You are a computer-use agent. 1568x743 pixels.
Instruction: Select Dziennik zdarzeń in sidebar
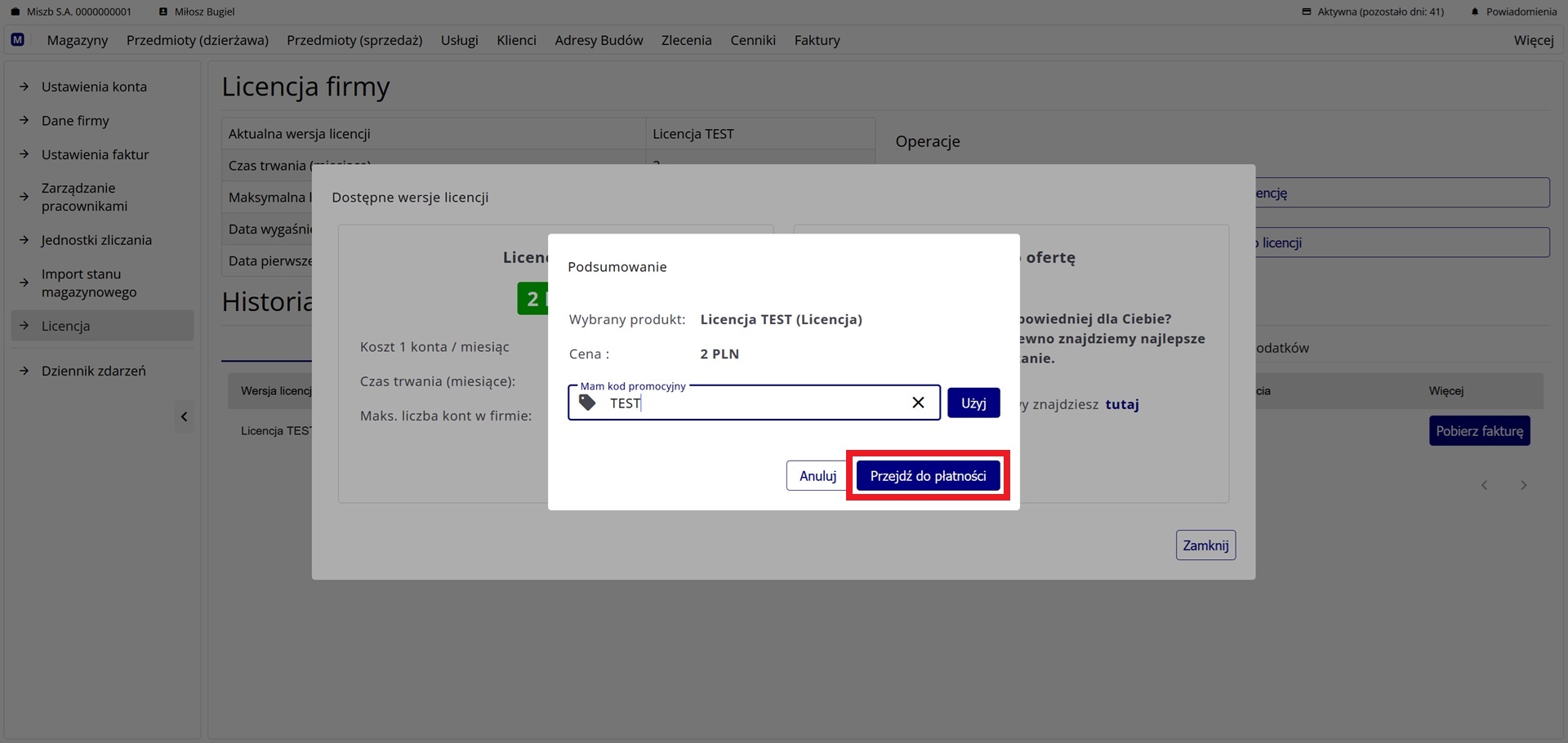[x=94, y=371]
